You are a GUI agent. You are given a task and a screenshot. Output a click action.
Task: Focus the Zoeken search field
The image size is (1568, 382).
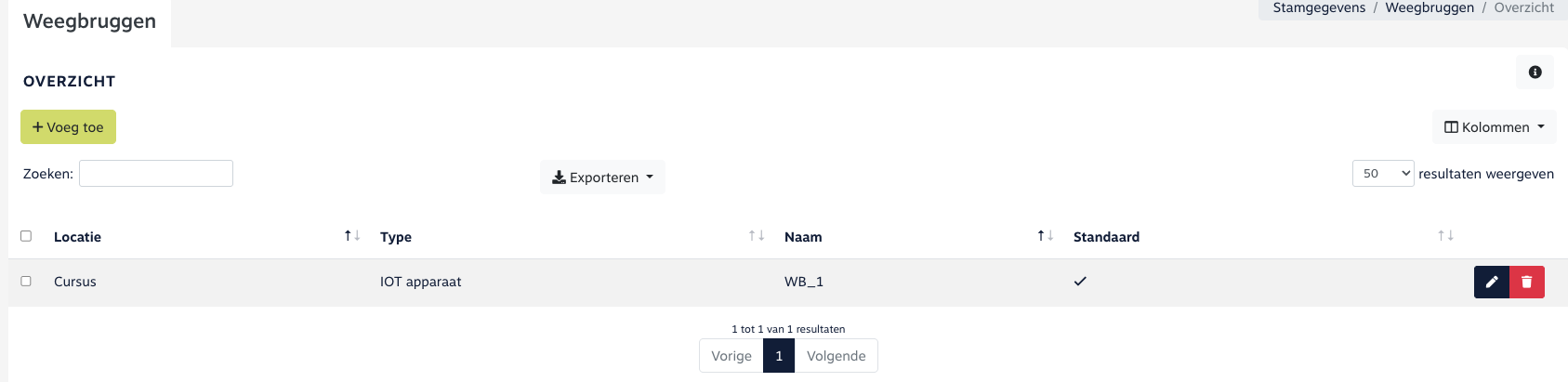pyautogui.click(x=156, y=174)
